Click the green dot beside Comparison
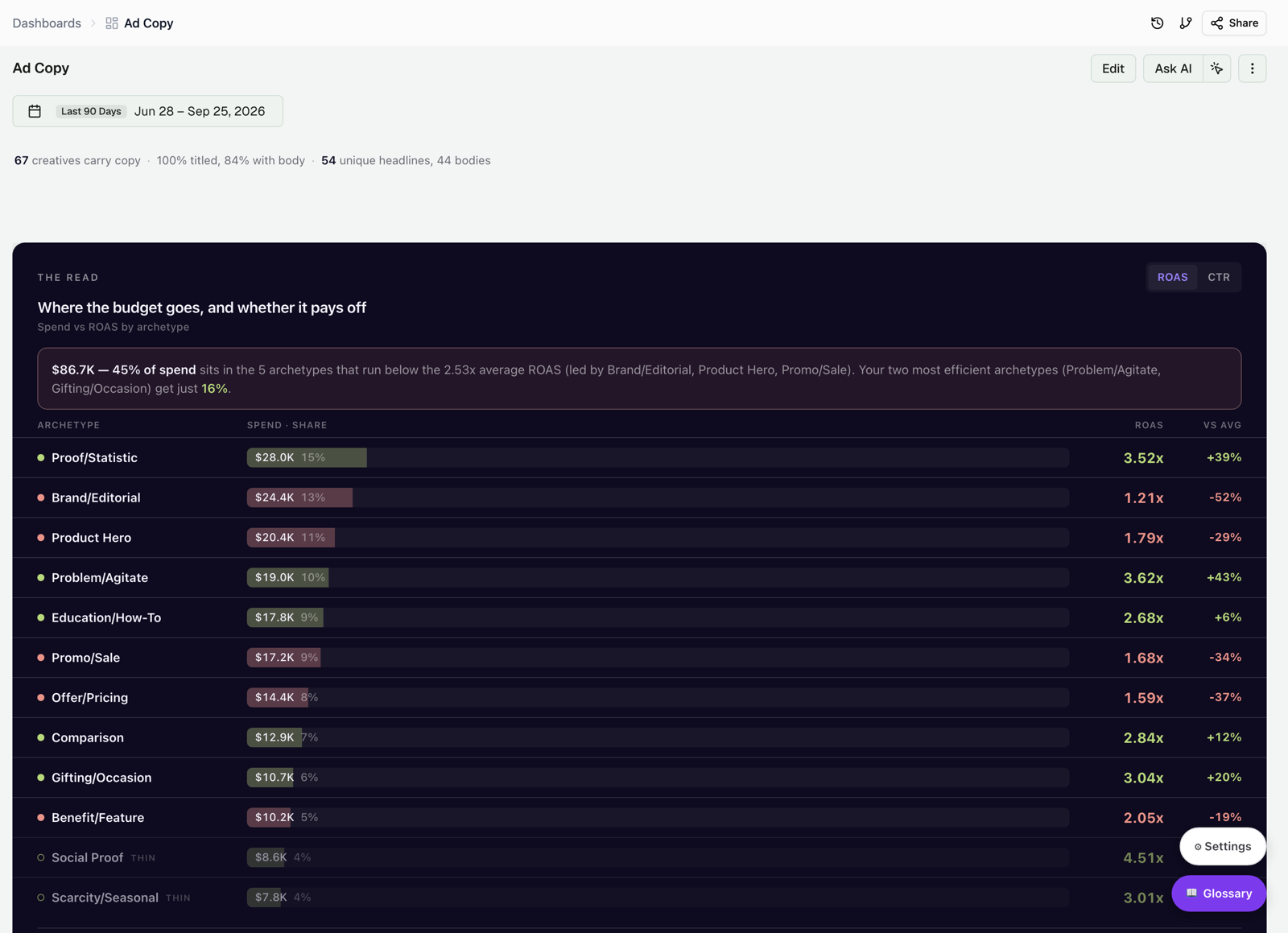Viewport: 1288px width, 933px height. 41,737
